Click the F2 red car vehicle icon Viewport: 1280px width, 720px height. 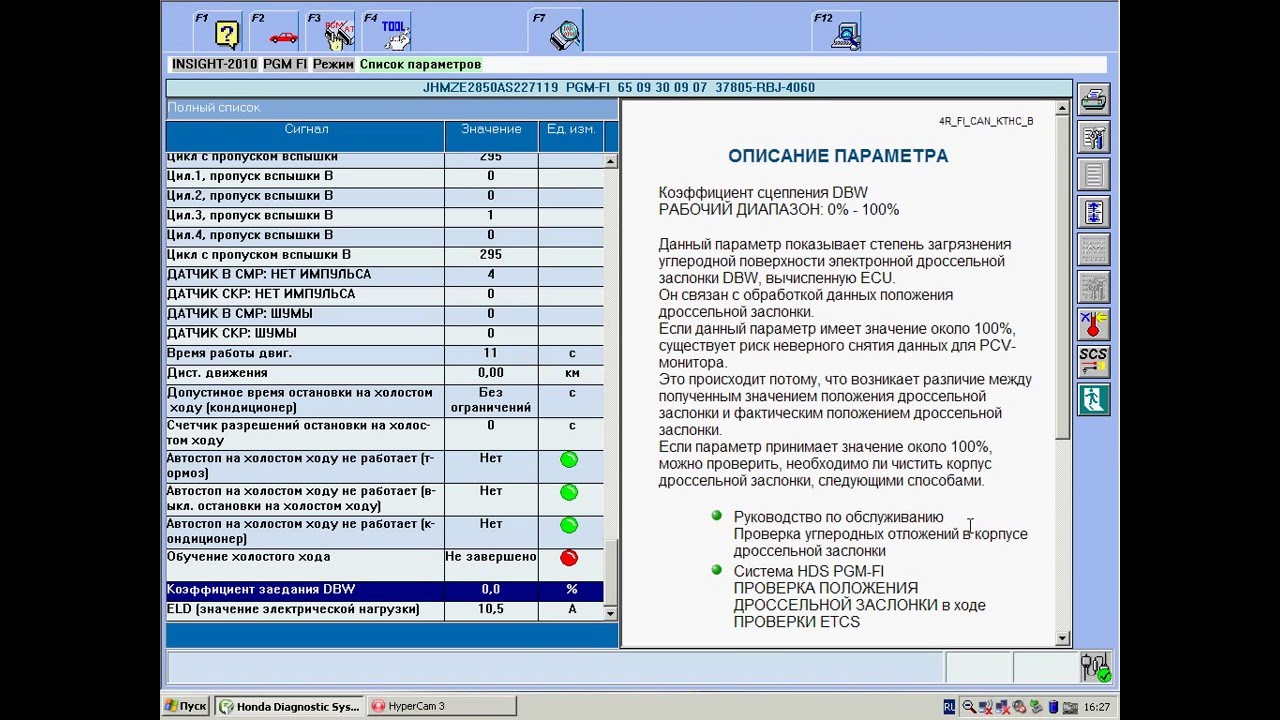pos(283,37)
